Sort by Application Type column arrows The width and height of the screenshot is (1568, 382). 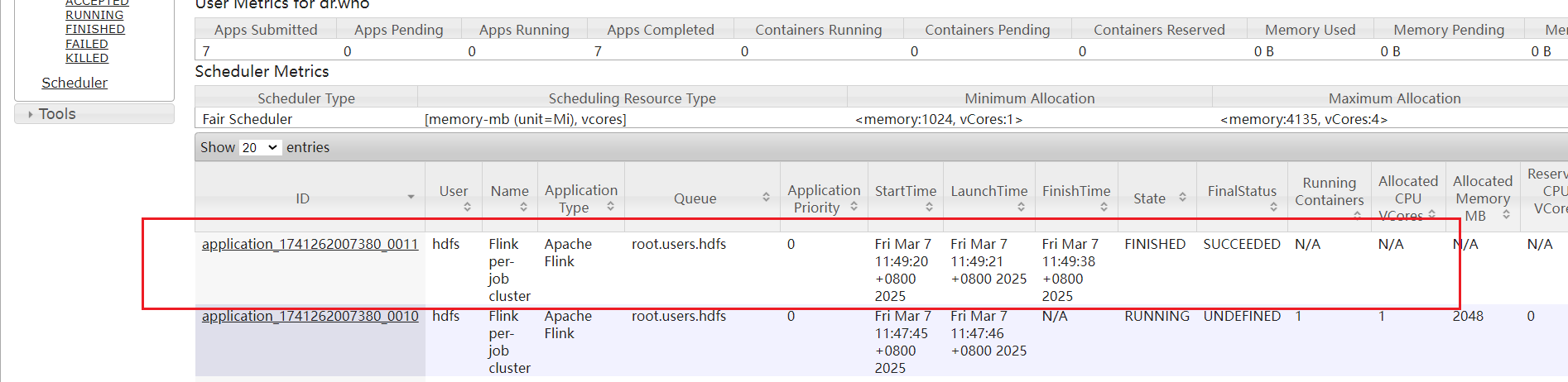pyautogui.click(x=610, y=207)
